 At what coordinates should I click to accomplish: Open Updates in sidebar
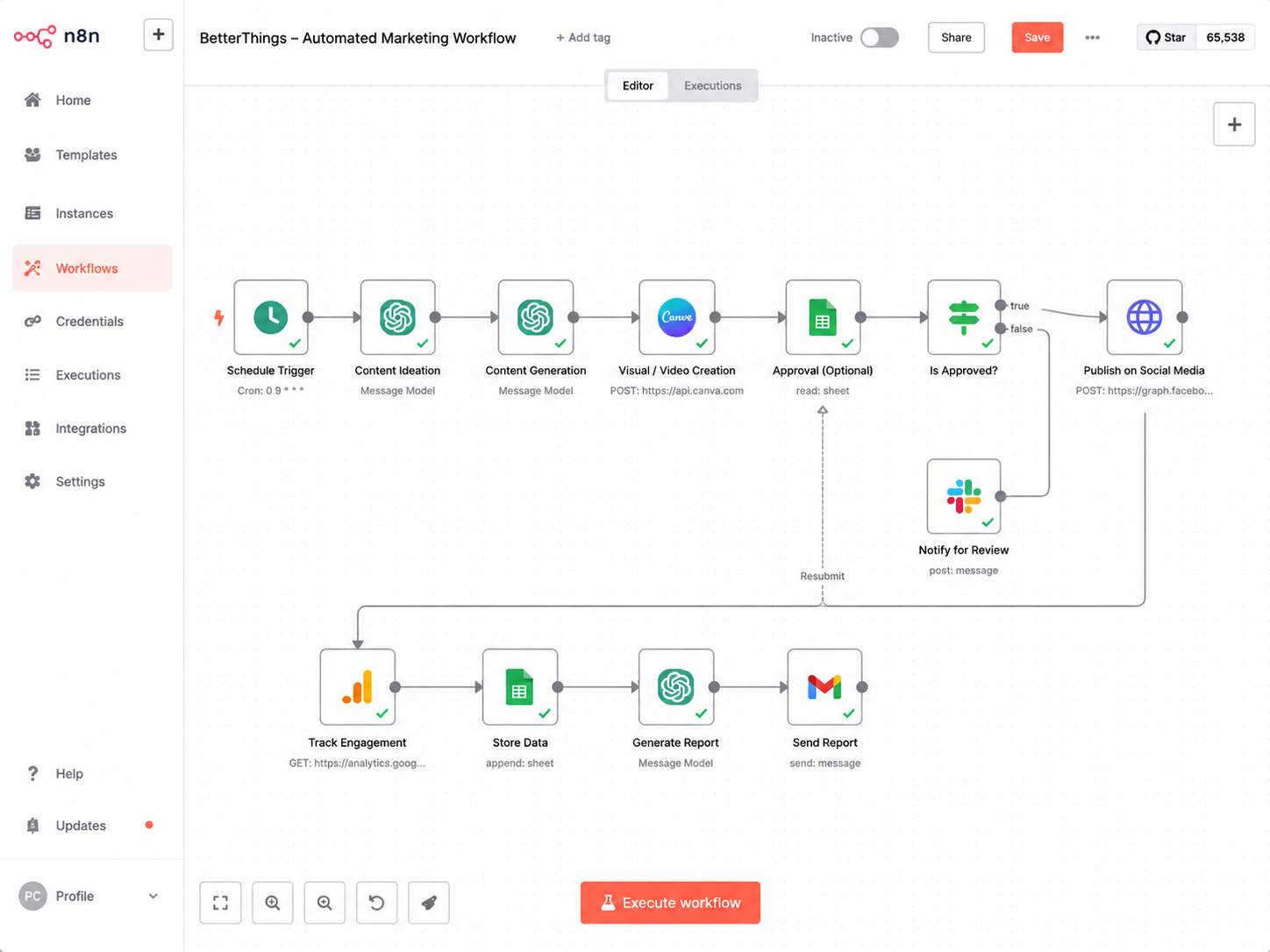point(92,826)
